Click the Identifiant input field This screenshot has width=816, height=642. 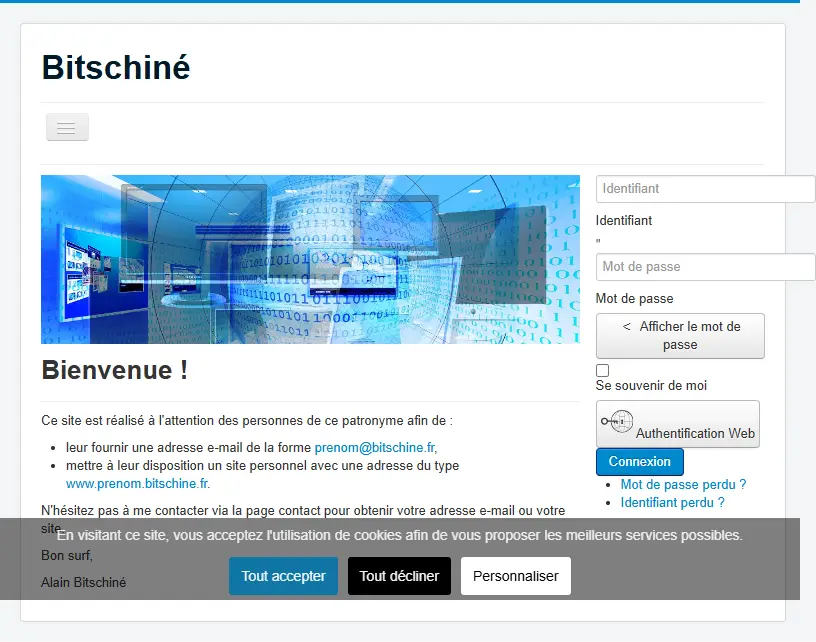705,188
